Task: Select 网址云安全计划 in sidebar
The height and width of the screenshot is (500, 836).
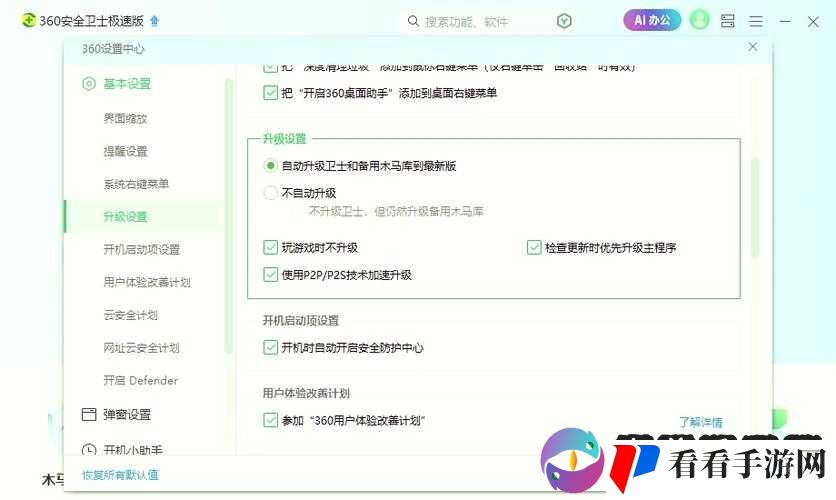Action: (141, 348)
